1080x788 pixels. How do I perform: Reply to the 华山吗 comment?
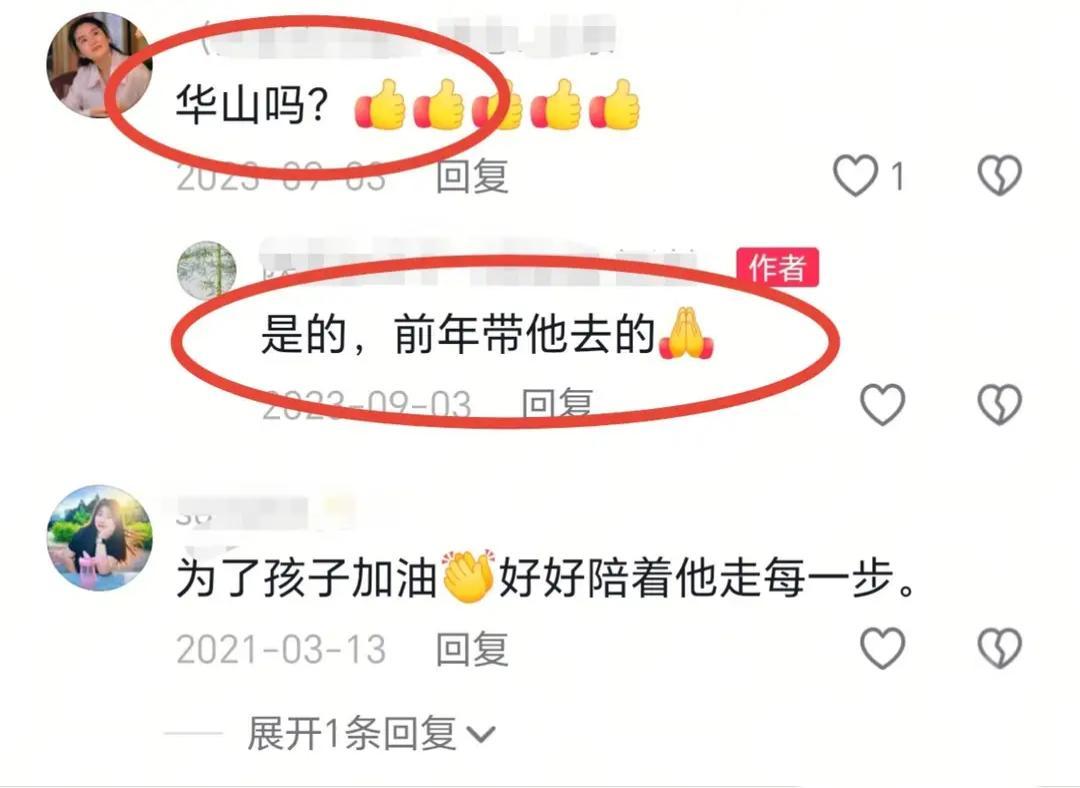tap(472, 175)
